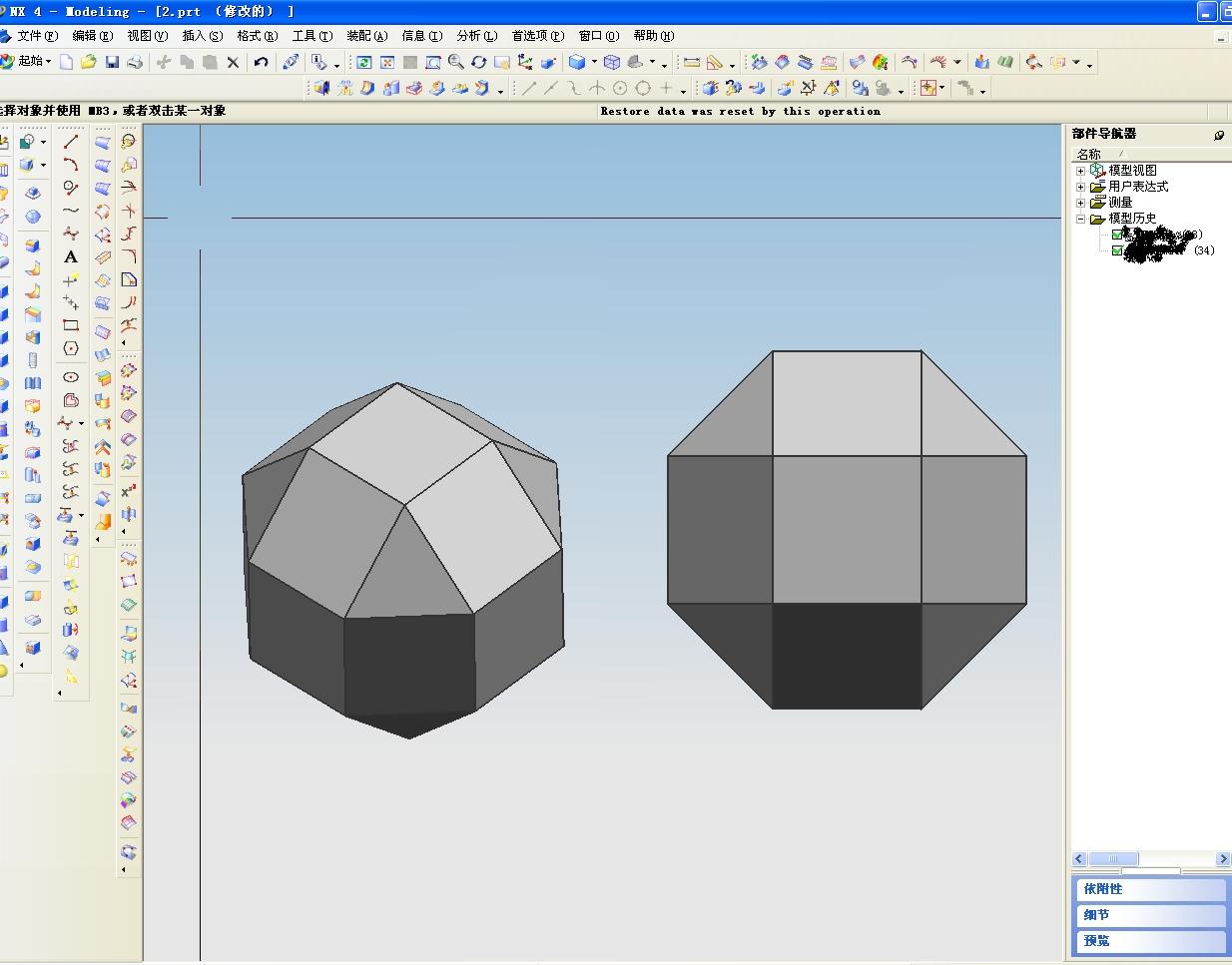Click the shaded cube display-style icon

point(577,62)
